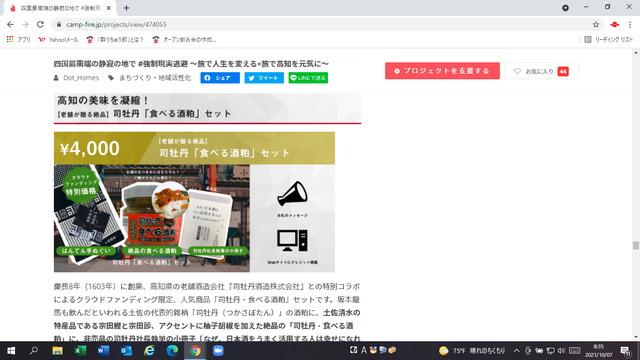Open the Chrome three-dot menu
This screenshot has height=360, width=640.
click(630, 24)
